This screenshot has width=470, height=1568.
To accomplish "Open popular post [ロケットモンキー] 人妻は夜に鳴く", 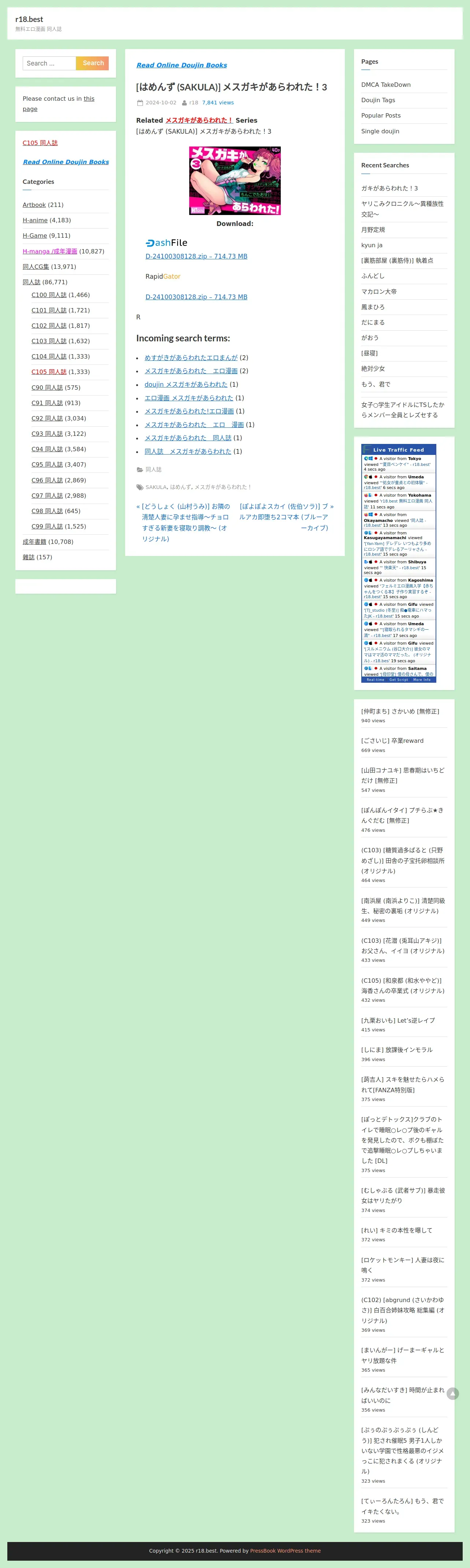I will click(403, 1265).
